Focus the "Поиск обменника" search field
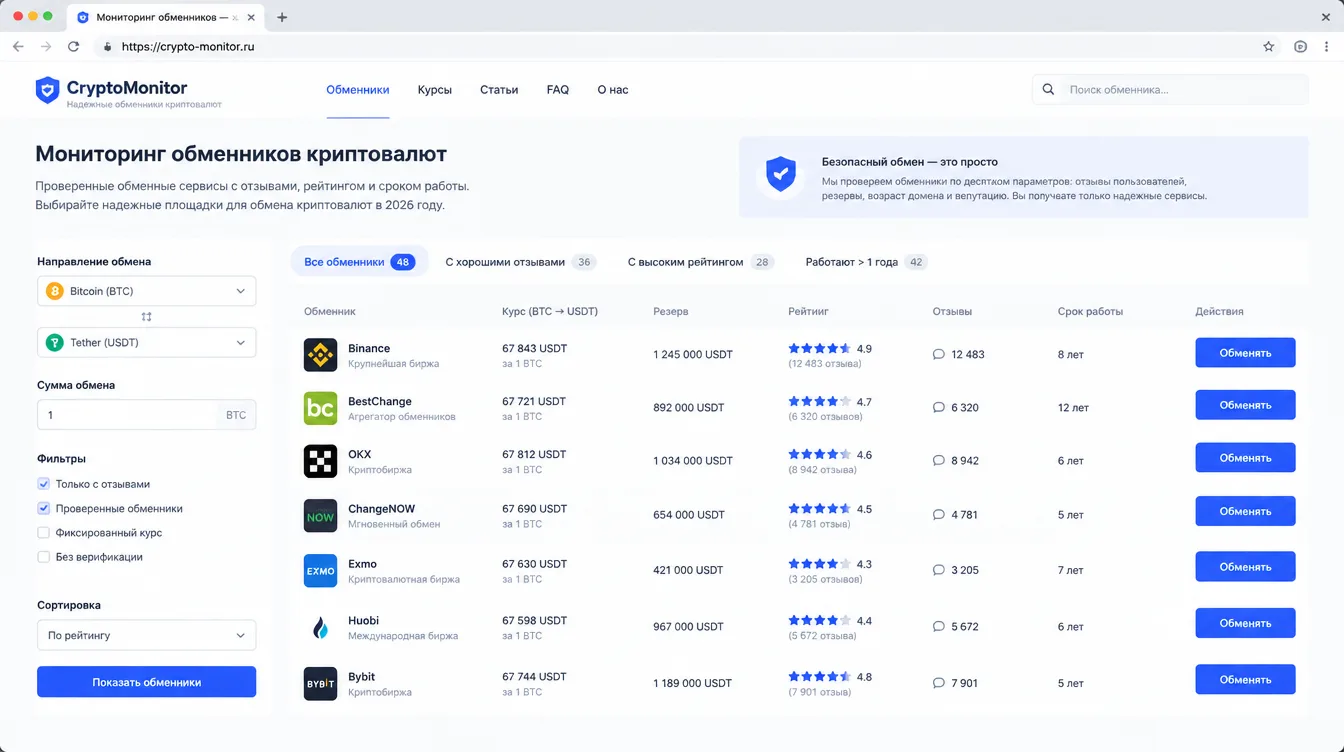 1170,90
